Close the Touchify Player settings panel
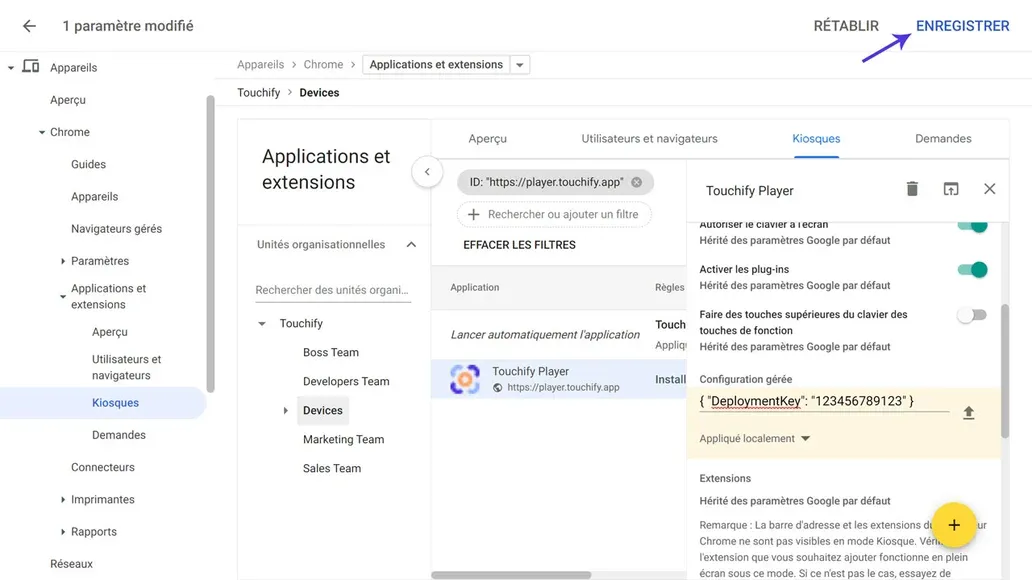The image size is (1032, 580). pyautogui.click(x=989, y=188)
